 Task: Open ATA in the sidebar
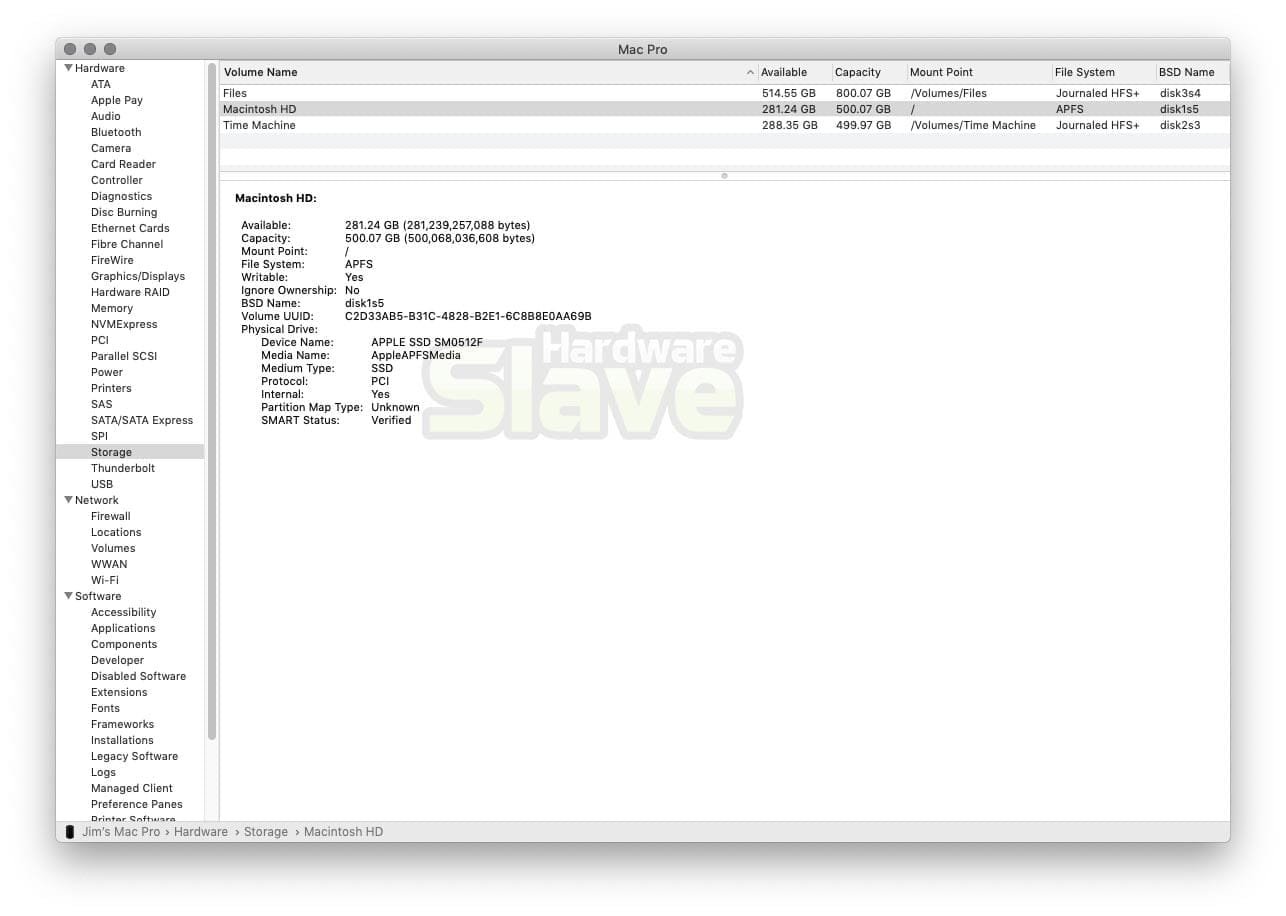[x=101, y=84]
